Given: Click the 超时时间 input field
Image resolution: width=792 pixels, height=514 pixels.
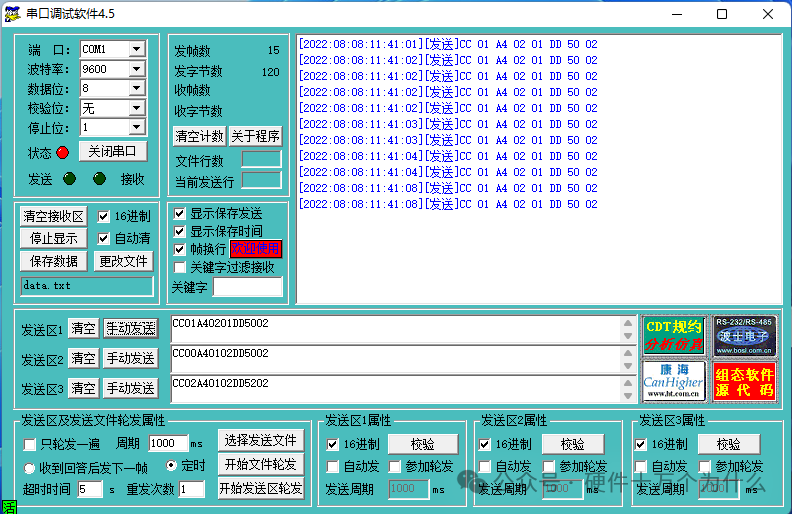Looking at the screenshot, I should tap(90, 489).
